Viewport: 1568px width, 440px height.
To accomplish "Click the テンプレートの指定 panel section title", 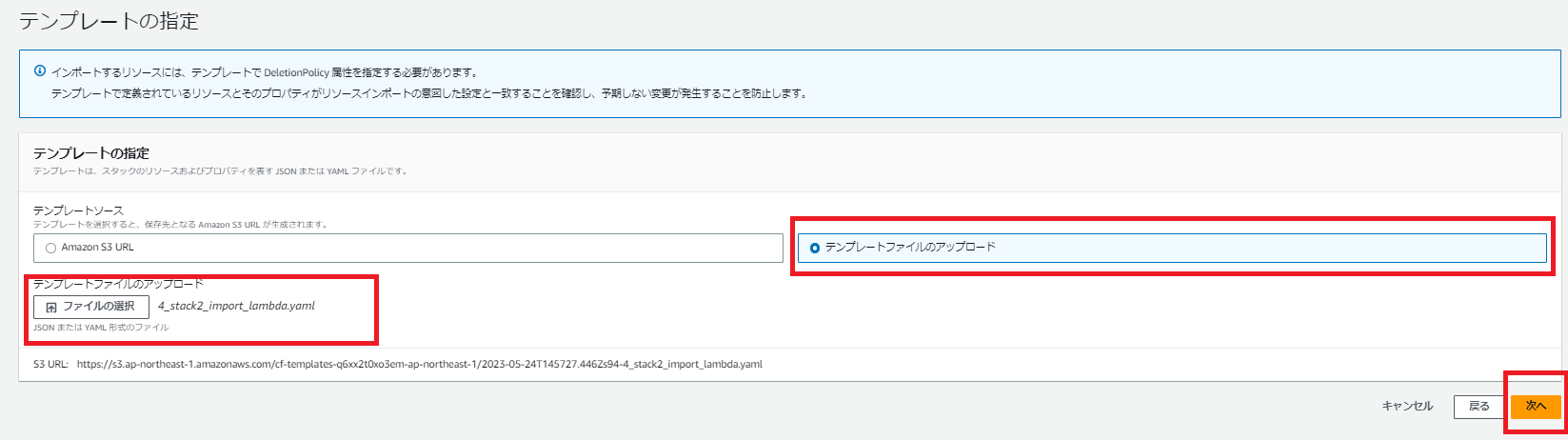I will pos(91,153).
